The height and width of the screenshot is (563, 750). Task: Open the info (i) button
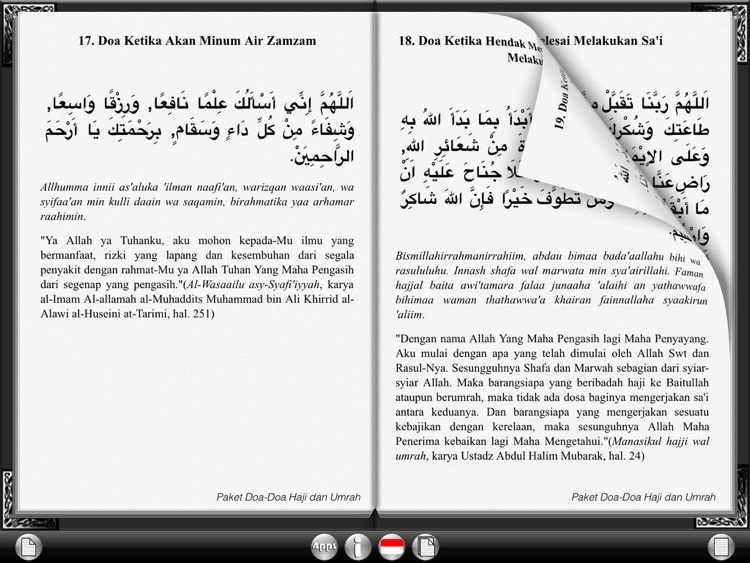(358, 546)
